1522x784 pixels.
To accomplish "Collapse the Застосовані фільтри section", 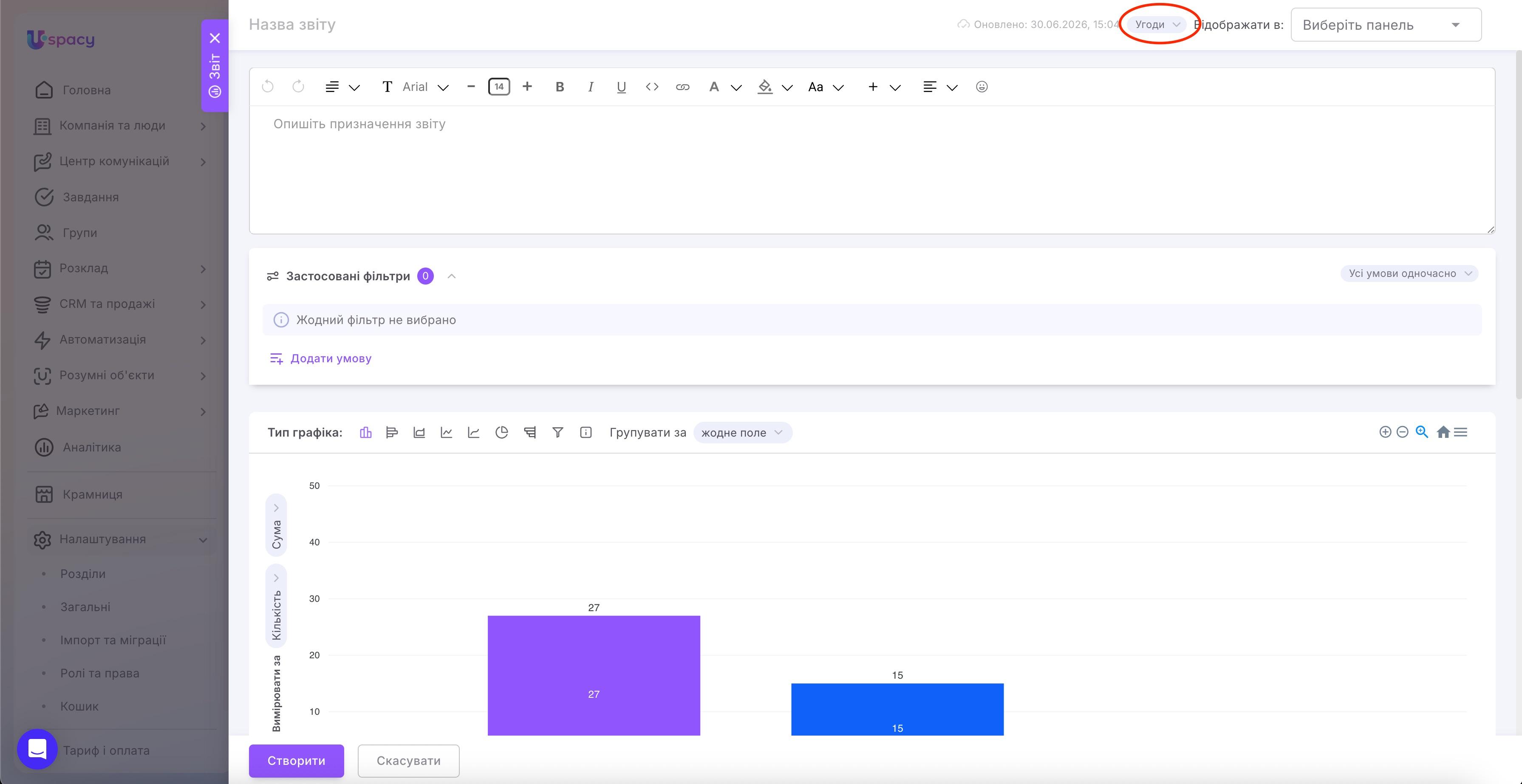I will tap(451, 276).
